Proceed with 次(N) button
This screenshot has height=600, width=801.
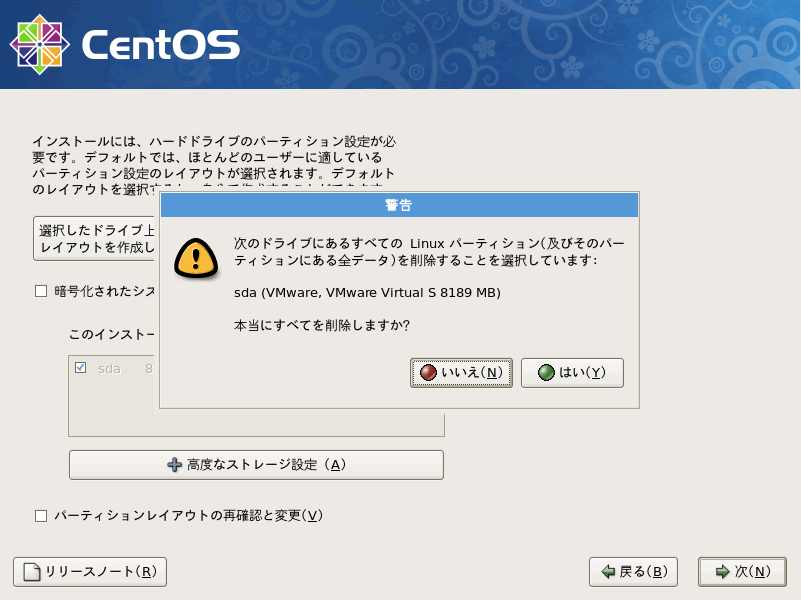click(x=742, y=572)
